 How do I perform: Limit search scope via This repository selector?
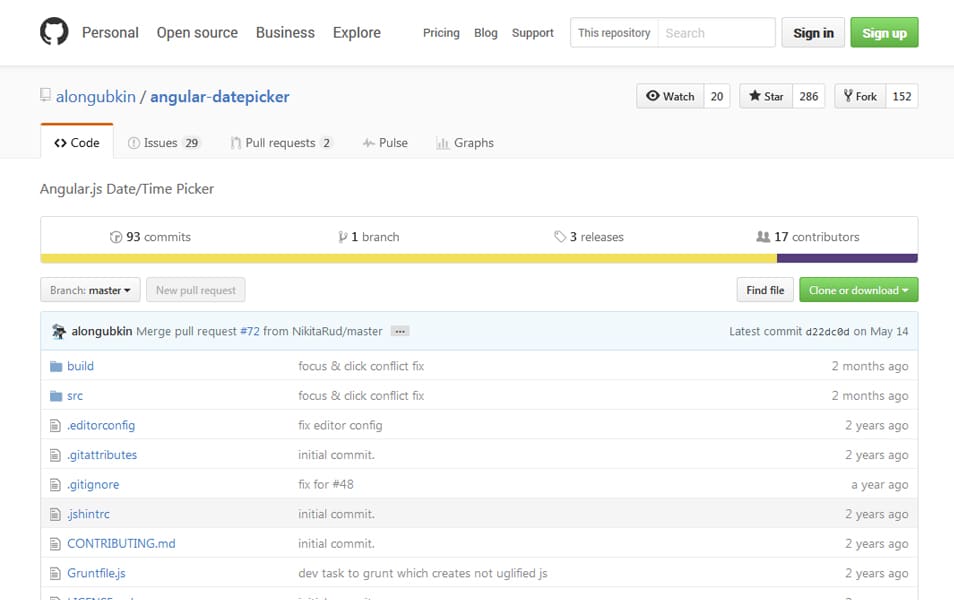(614, 33)
